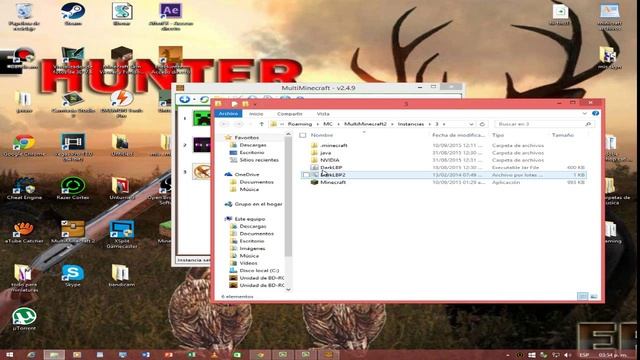
Task: Open the Recycle Bin desktop icon
Action: tap(24, 17)
